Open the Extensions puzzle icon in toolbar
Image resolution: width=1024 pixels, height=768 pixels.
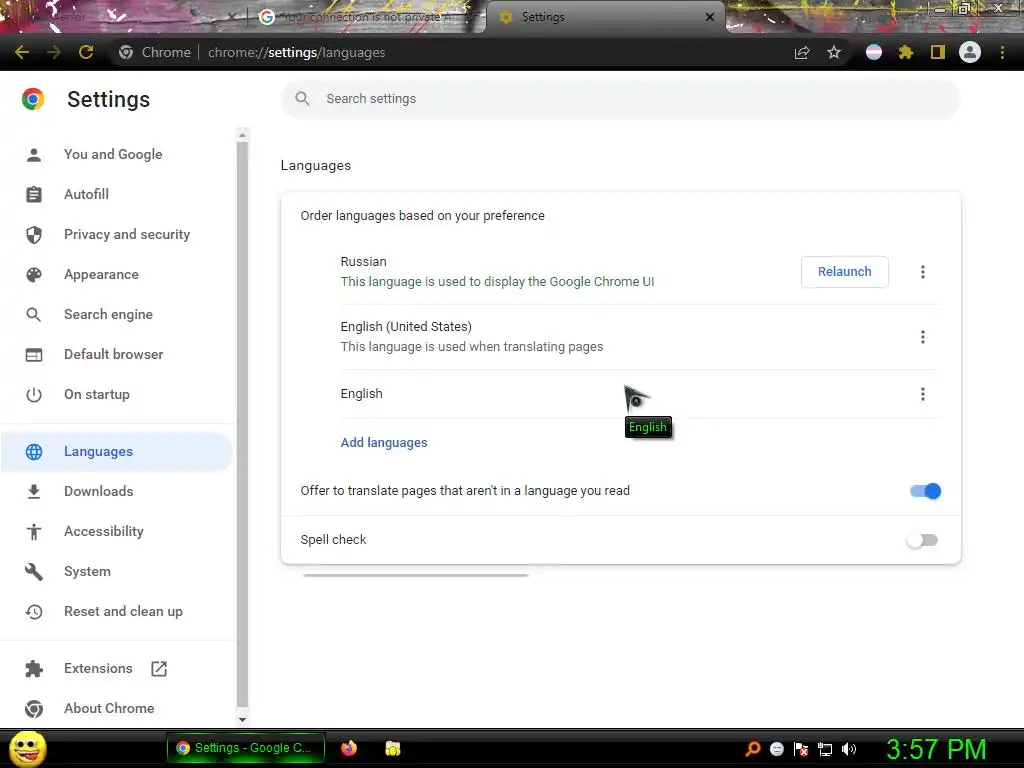905,52
